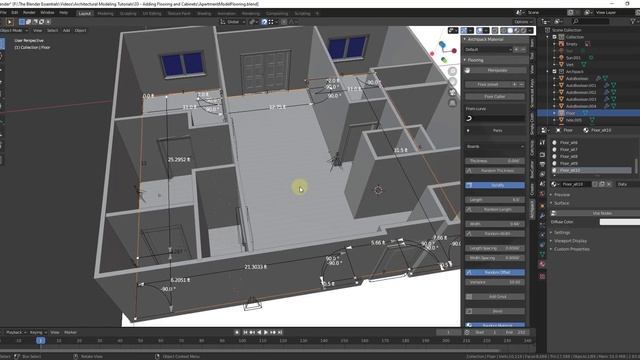Screen dimensions: 640x360
Task: Toggle proportional editing icon
Action: (284, 22)
